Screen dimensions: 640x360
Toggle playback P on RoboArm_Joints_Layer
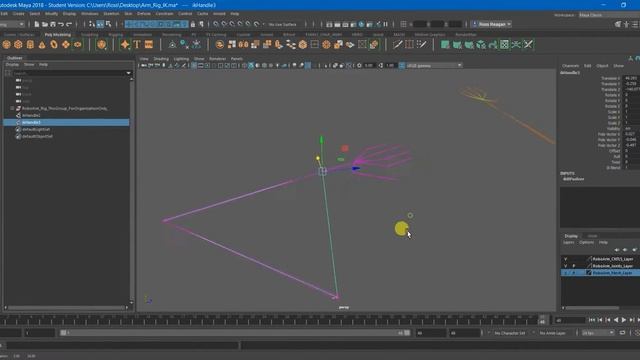click(573, 266)
